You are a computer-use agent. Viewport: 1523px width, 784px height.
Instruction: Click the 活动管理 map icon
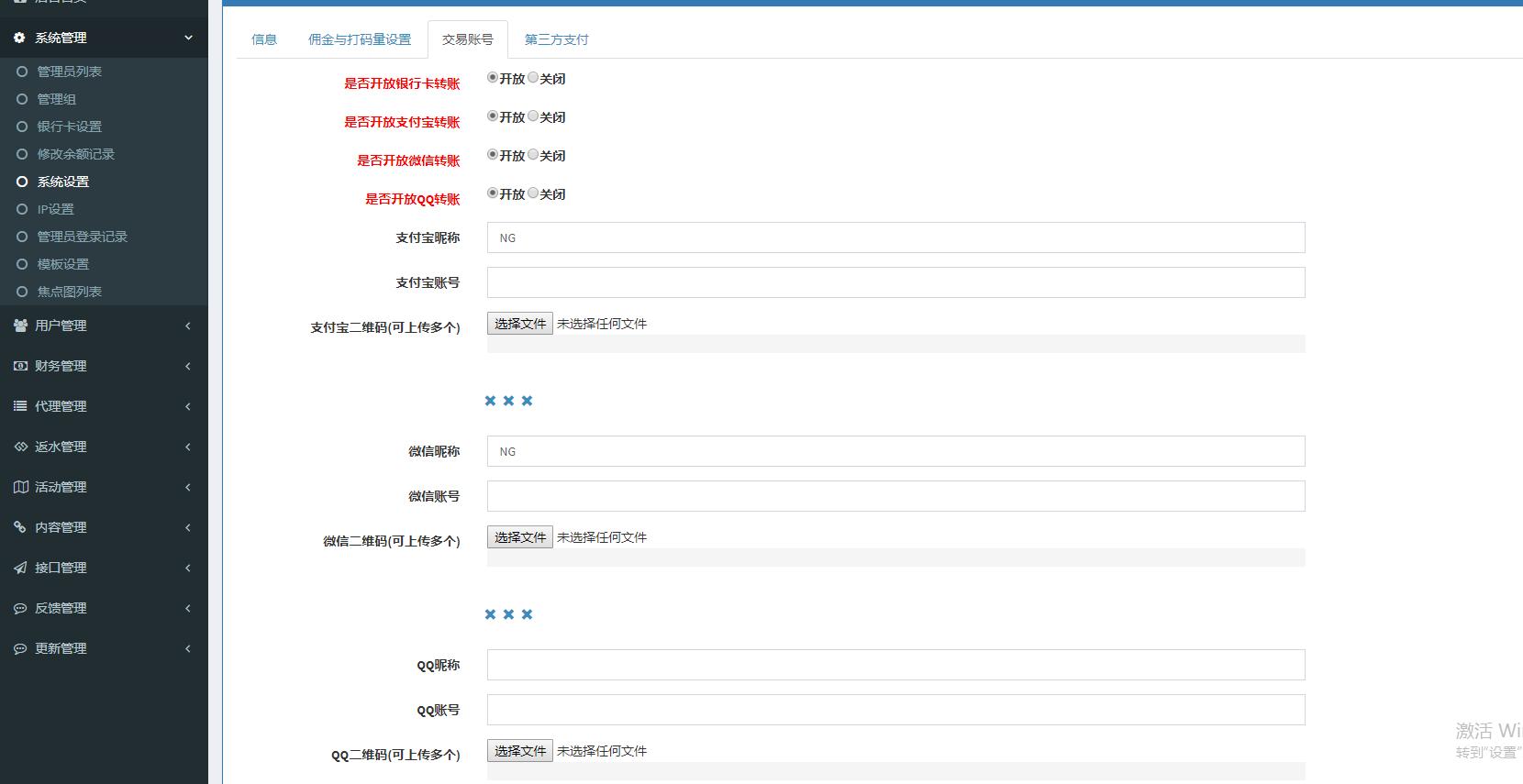[x=20, y=487]
